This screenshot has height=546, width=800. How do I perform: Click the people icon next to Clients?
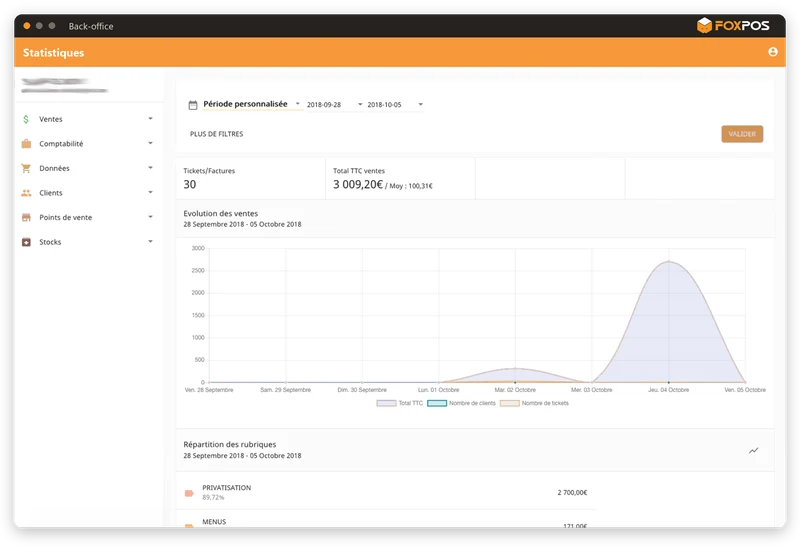tap(26, 193)
